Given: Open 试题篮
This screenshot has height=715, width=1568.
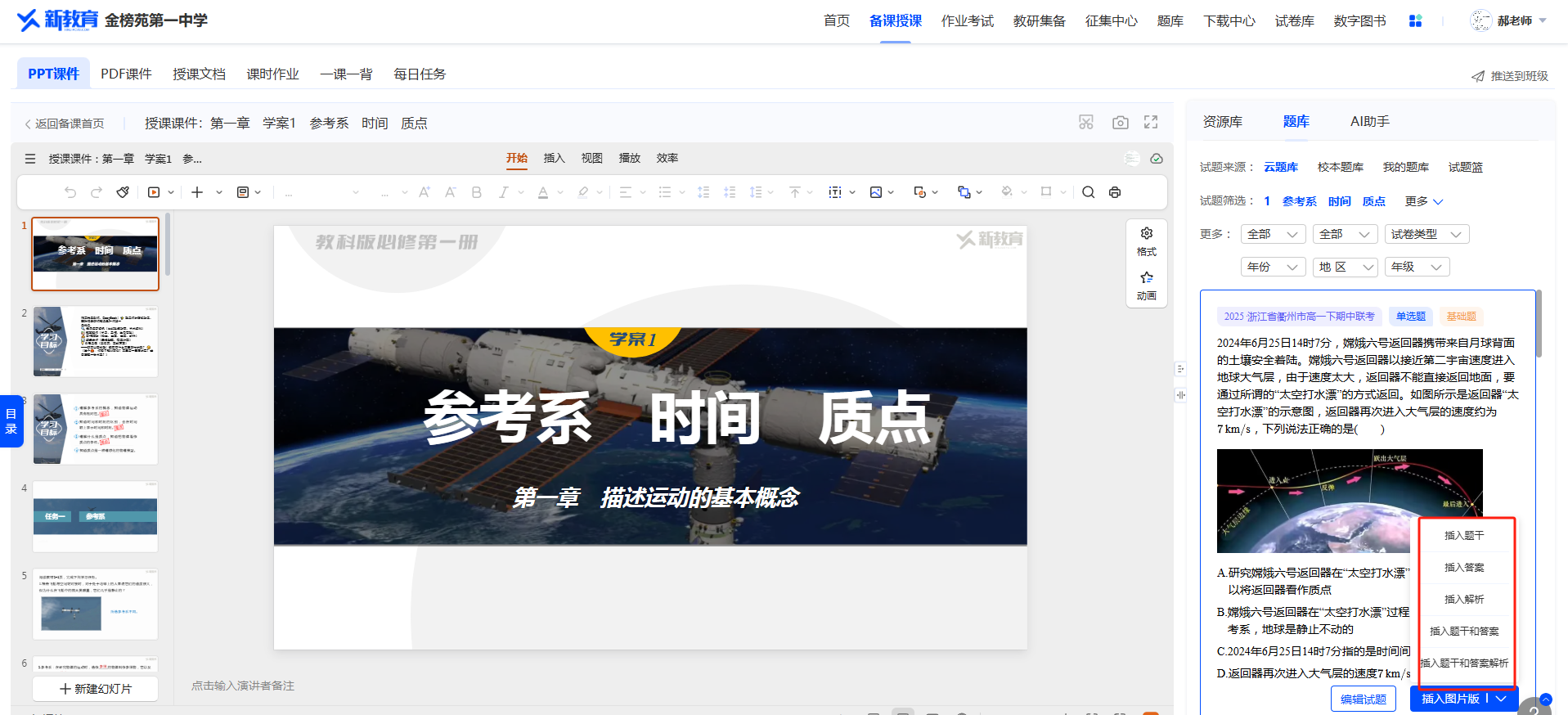Looking at the screenshot, I should 1466,167.
